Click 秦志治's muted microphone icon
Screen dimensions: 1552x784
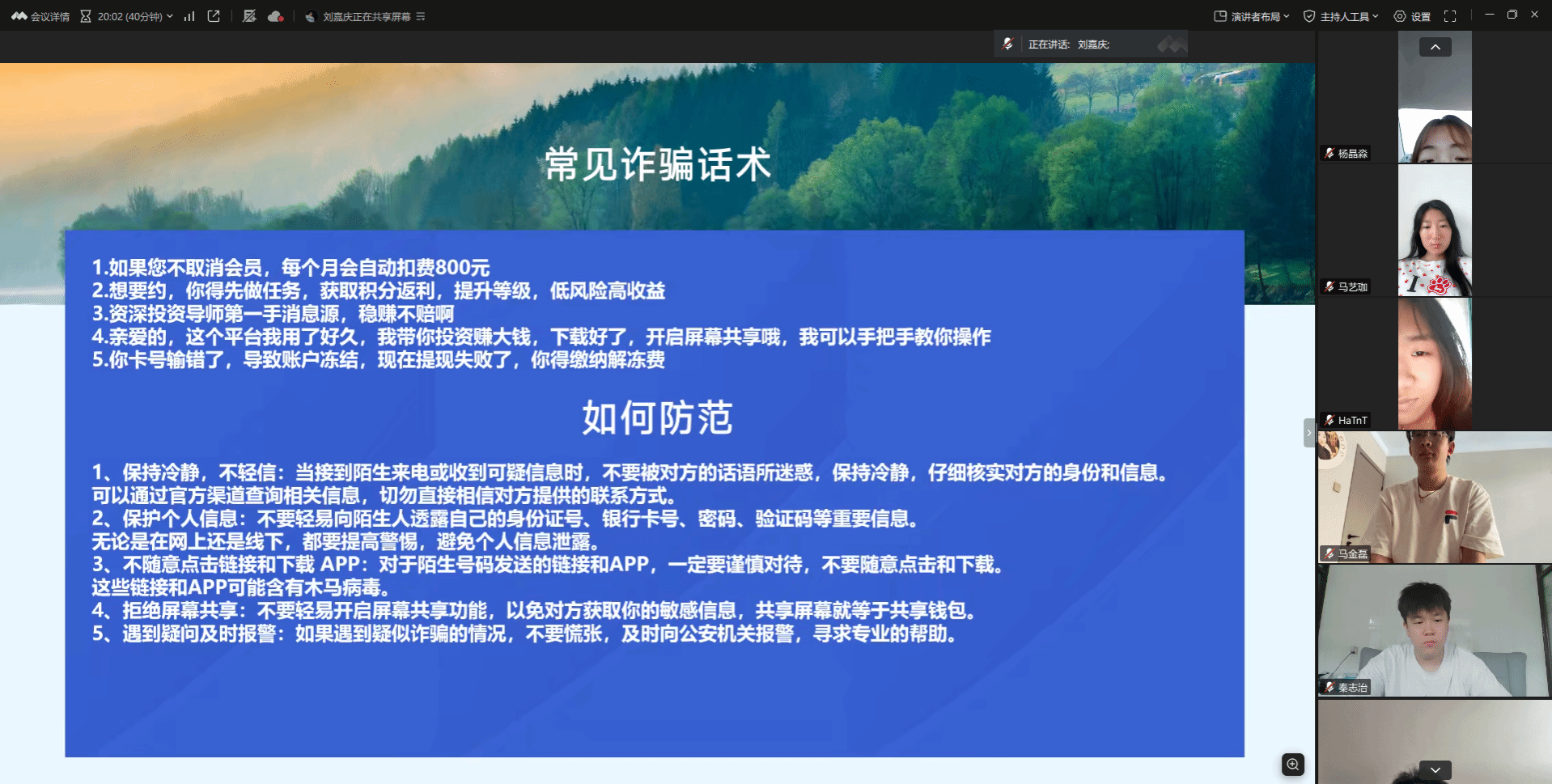point(1329,687)
